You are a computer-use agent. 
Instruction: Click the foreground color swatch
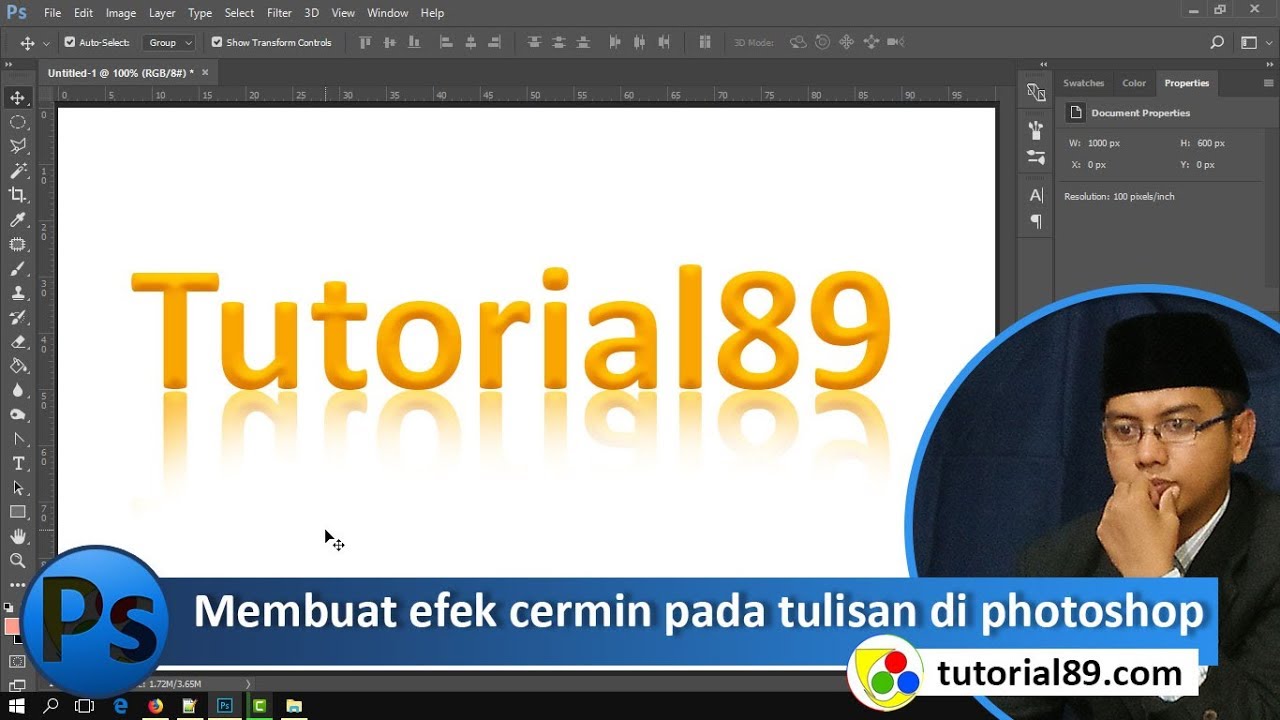click(12, 627)
